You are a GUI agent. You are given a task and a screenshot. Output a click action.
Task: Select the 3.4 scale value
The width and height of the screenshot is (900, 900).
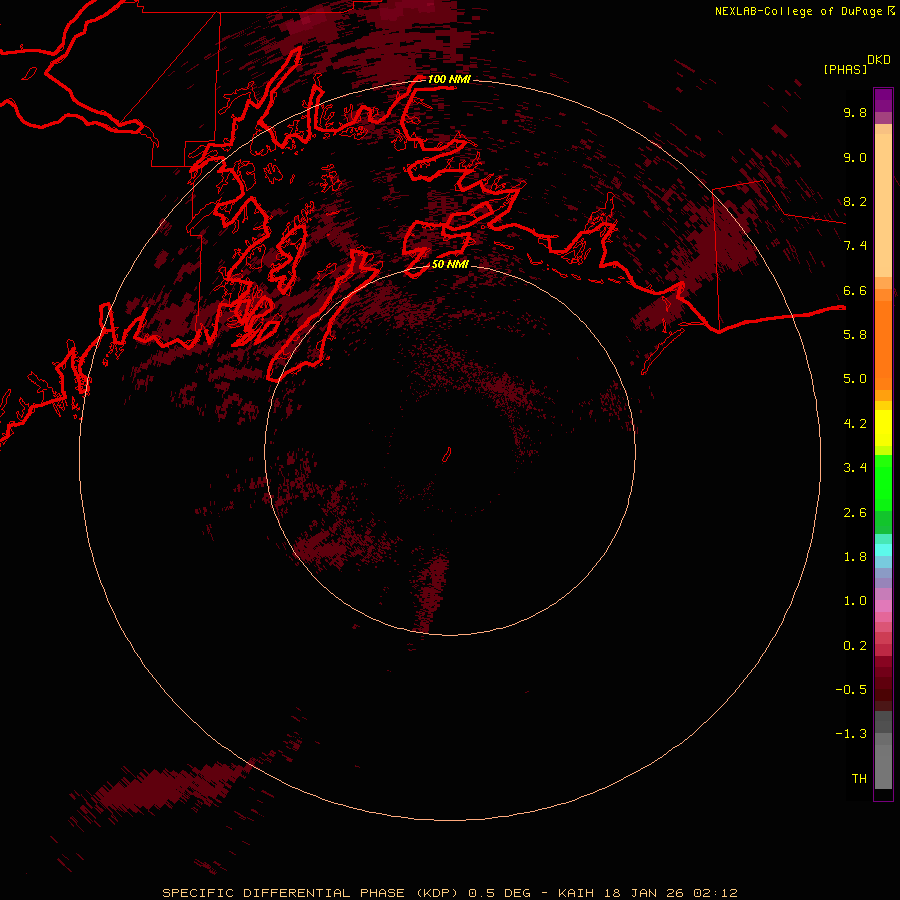(x=855, y=468)
